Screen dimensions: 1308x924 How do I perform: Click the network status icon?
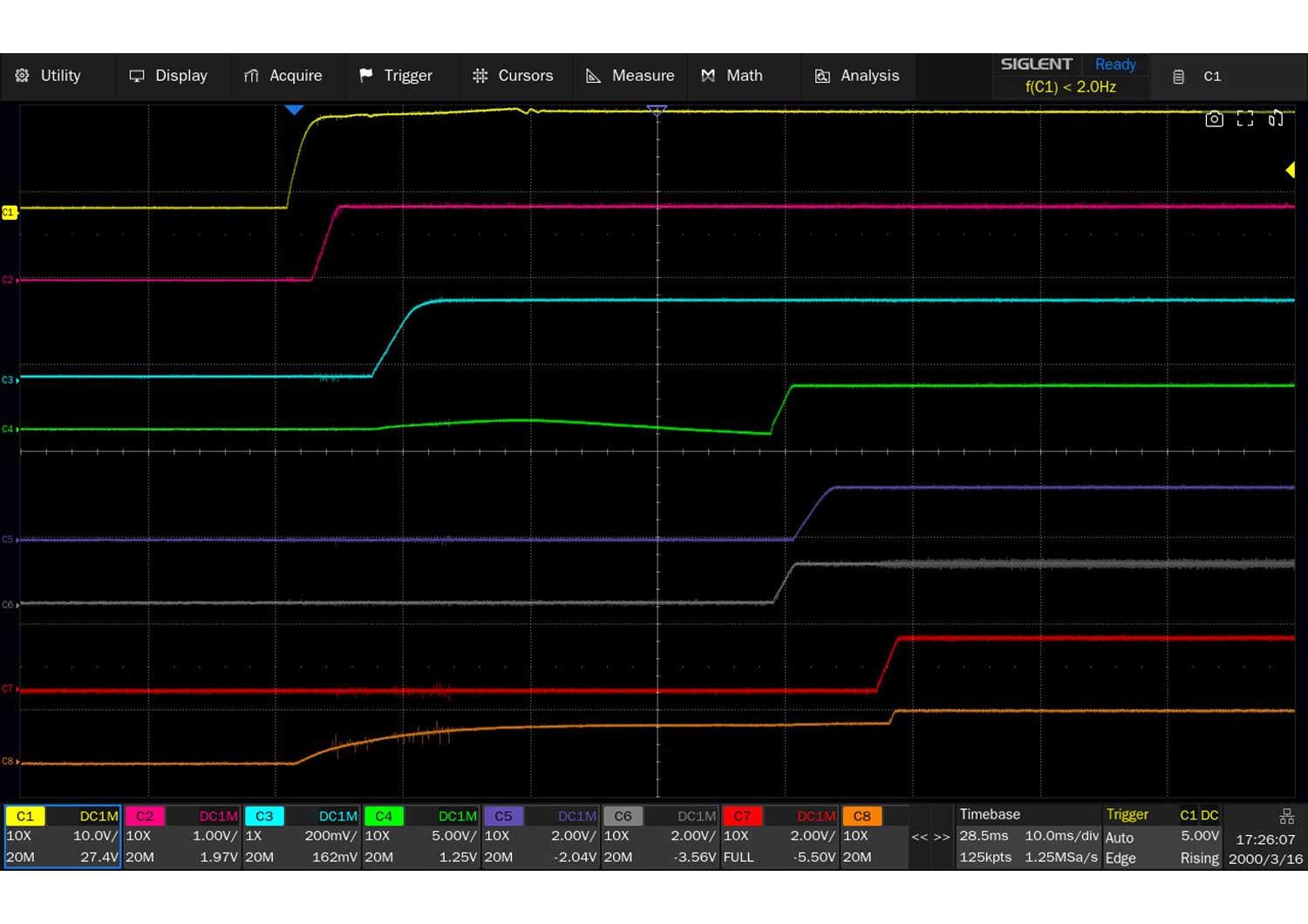[x=1286, y=817]
